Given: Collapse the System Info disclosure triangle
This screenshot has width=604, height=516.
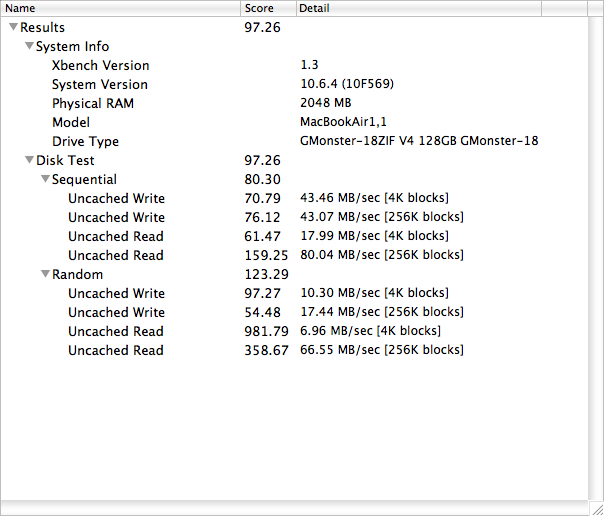Looking at the screenshot, I should click(x=29, y=46).
